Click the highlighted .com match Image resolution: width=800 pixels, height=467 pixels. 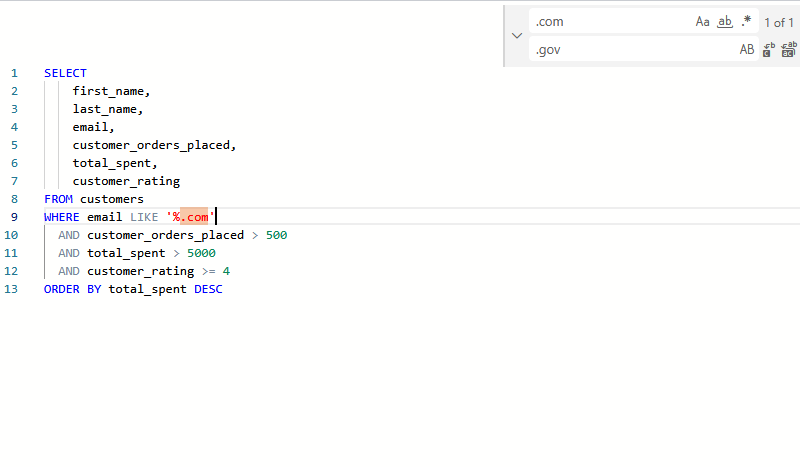(194, 217)
